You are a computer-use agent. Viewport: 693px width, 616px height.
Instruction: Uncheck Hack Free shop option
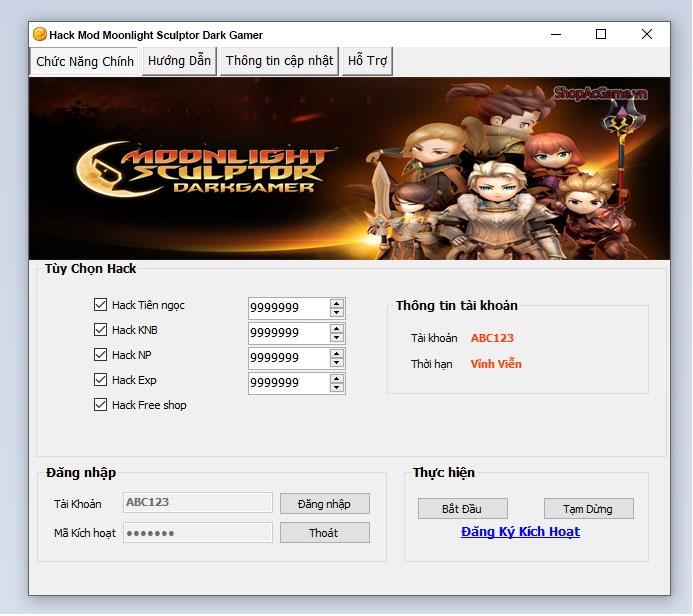pyautogui.click(x=100, y=404)
